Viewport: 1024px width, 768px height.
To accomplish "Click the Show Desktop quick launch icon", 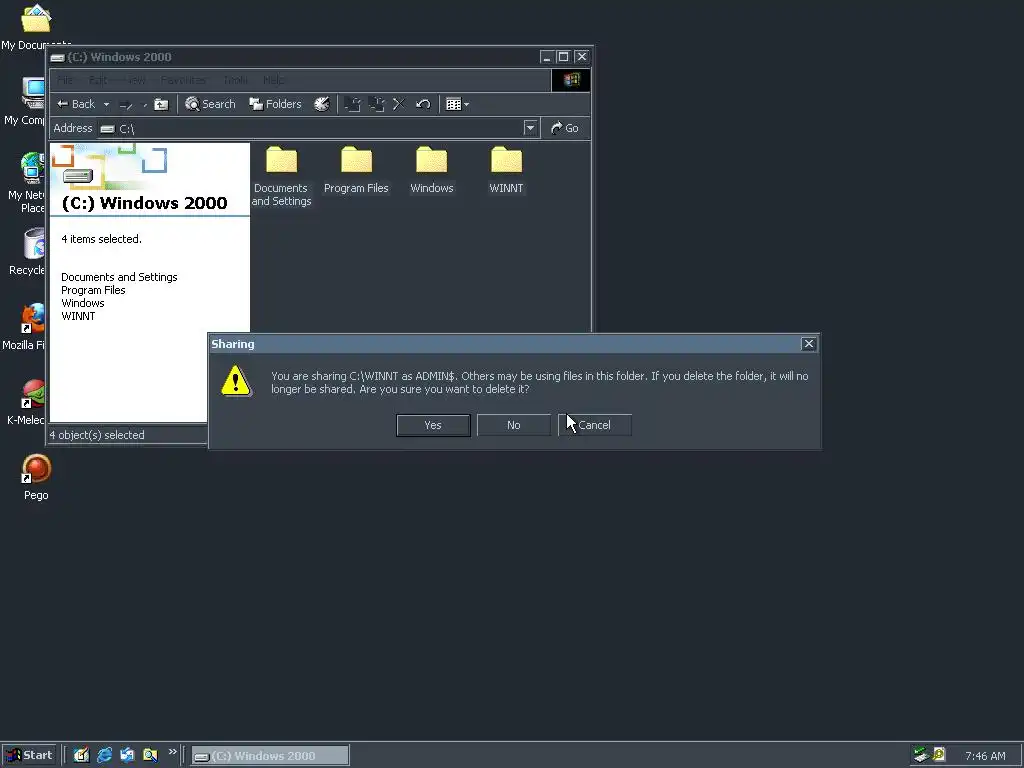I will click(81, 756).
